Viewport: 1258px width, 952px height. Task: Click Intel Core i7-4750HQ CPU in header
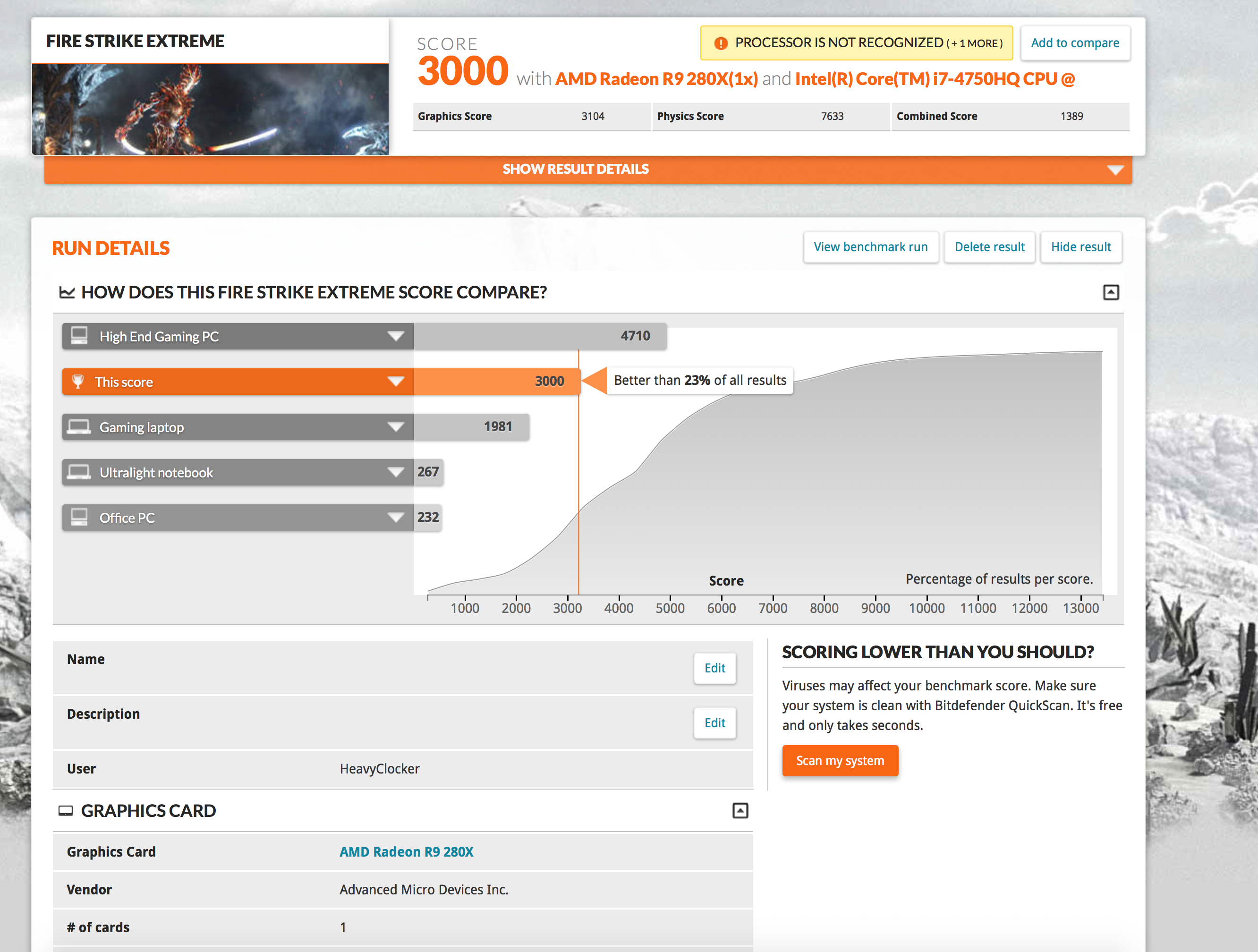[935, 78]
